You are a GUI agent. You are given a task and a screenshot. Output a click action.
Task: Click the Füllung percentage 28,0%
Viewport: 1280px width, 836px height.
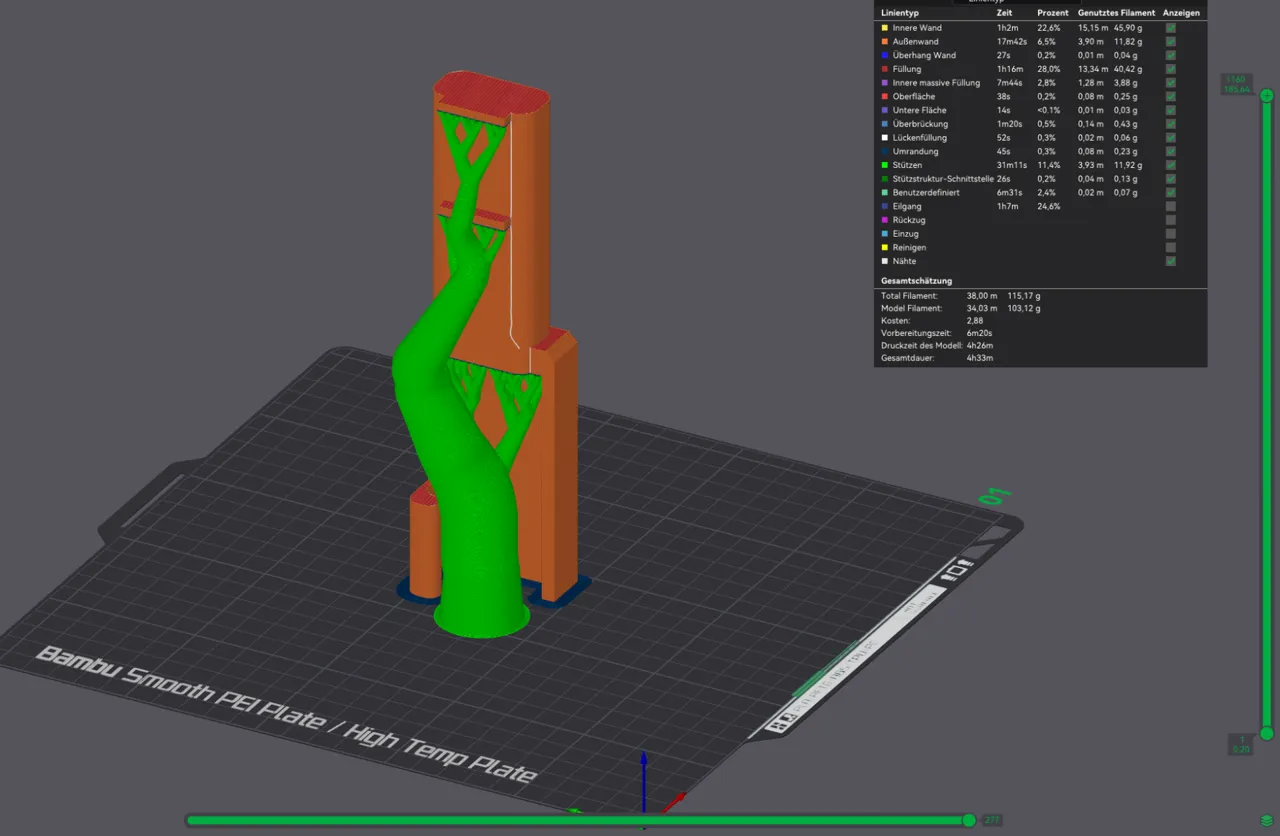click(1048, 69)
